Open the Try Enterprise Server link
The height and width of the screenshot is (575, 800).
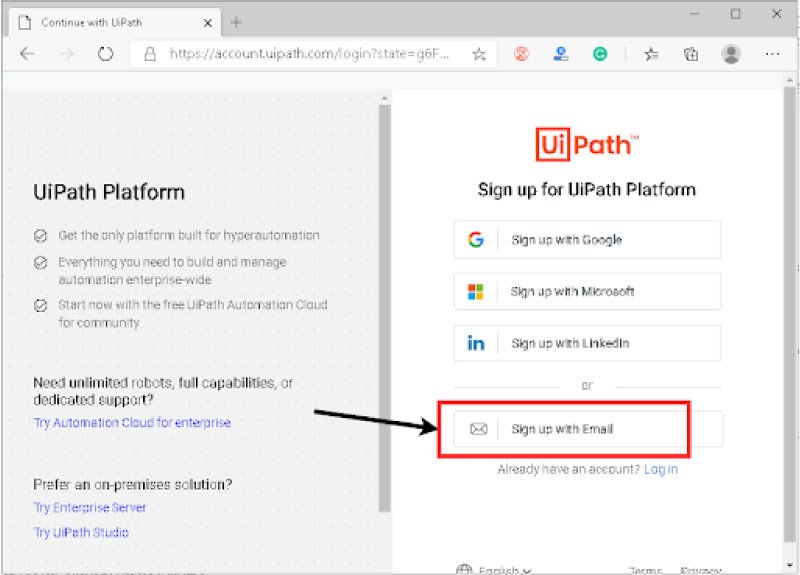pos(90,507)
